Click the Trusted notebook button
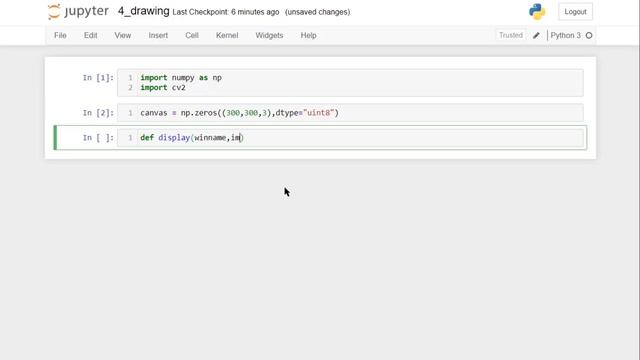640x360 pixels. point(511,36)
